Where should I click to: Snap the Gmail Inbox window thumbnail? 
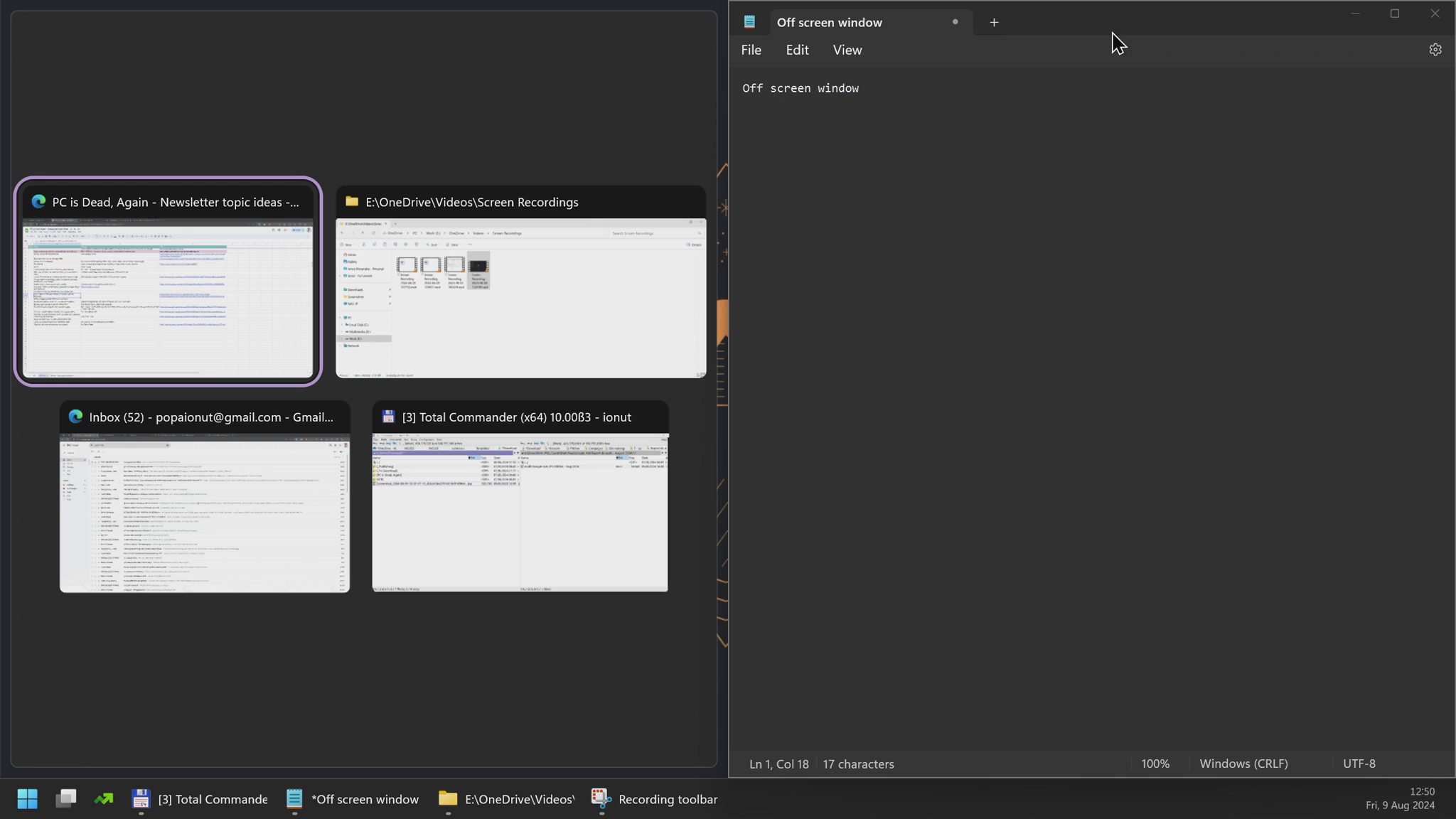pos(205,512)
